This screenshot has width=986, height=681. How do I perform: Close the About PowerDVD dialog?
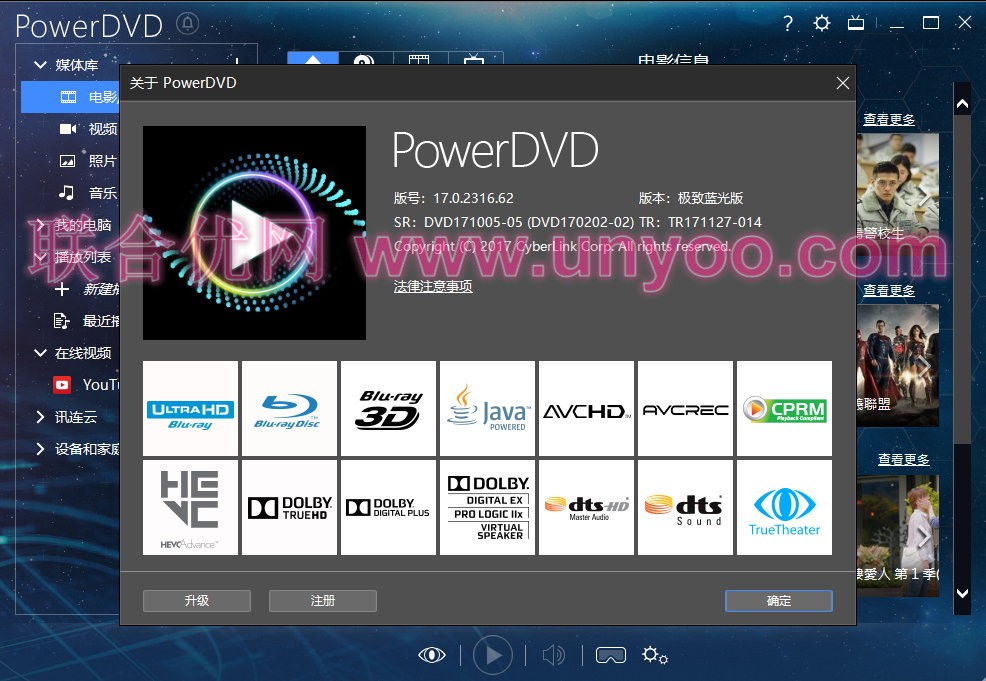coord(843,83)
